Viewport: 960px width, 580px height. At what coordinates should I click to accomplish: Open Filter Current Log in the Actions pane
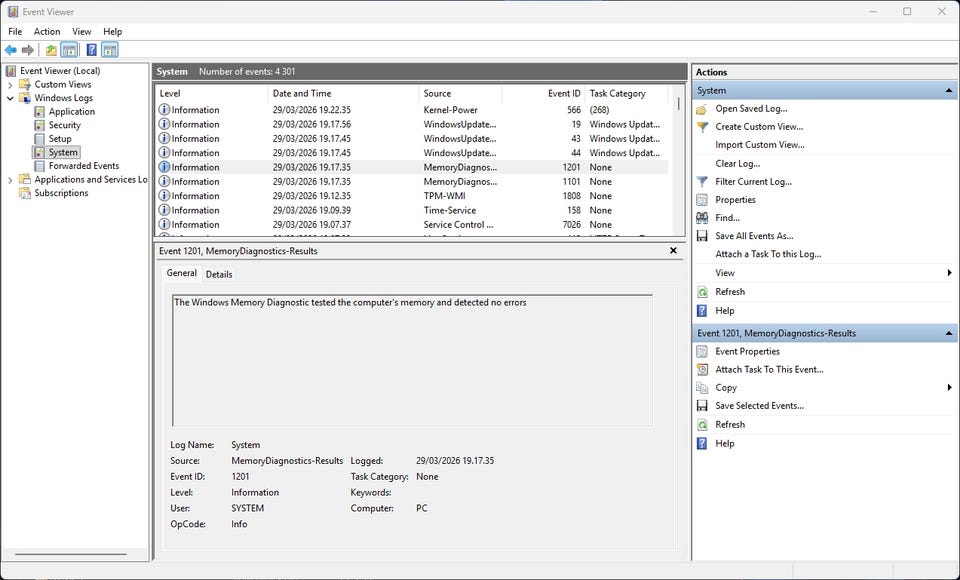pos(753,182)
